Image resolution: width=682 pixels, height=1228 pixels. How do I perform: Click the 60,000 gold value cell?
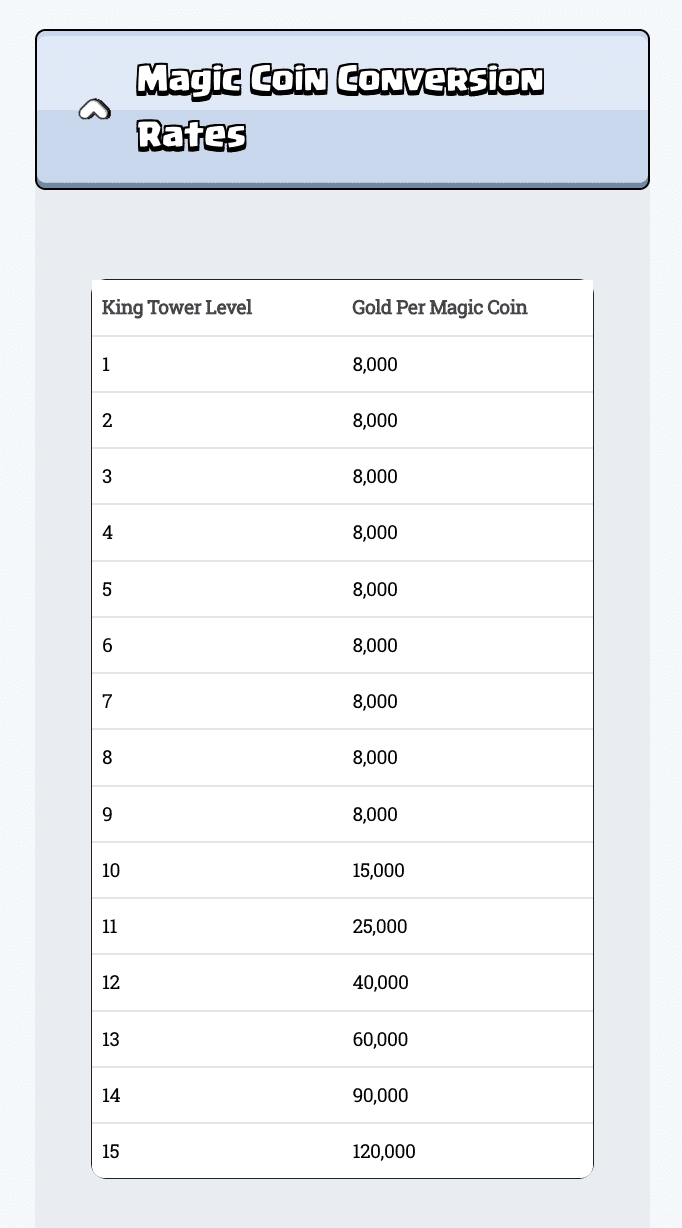coord(380,1039)
